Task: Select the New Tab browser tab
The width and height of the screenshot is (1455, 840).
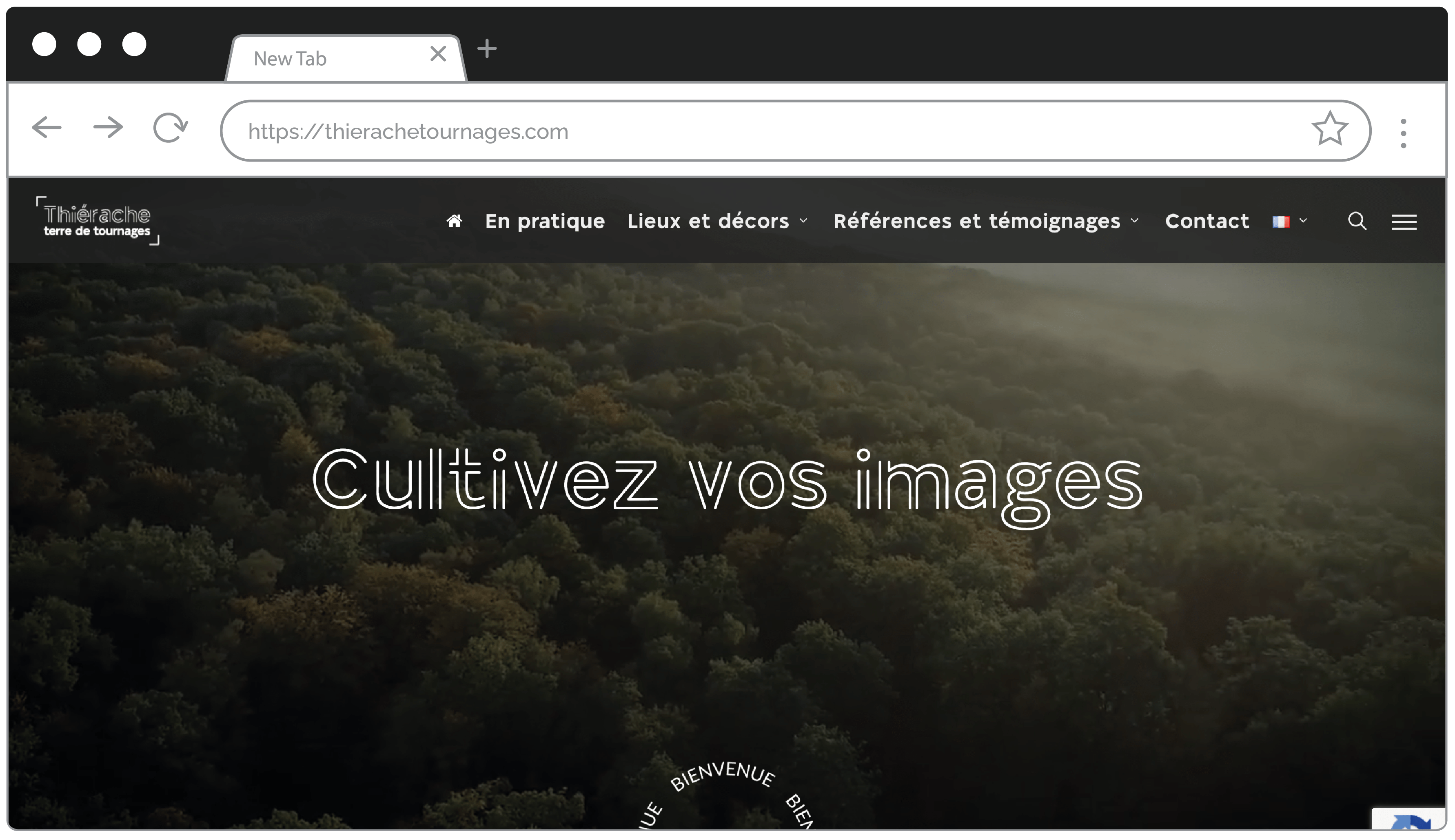Action: point(345,58)
